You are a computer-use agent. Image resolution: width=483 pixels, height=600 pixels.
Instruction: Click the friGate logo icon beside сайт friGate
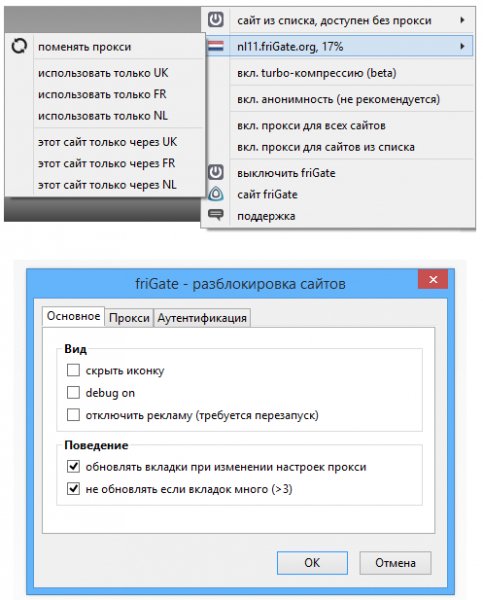(215, 194)
